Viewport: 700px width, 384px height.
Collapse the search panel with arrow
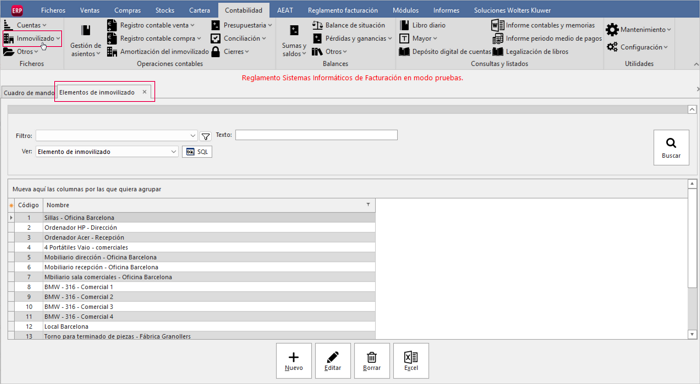click(692, 109)
